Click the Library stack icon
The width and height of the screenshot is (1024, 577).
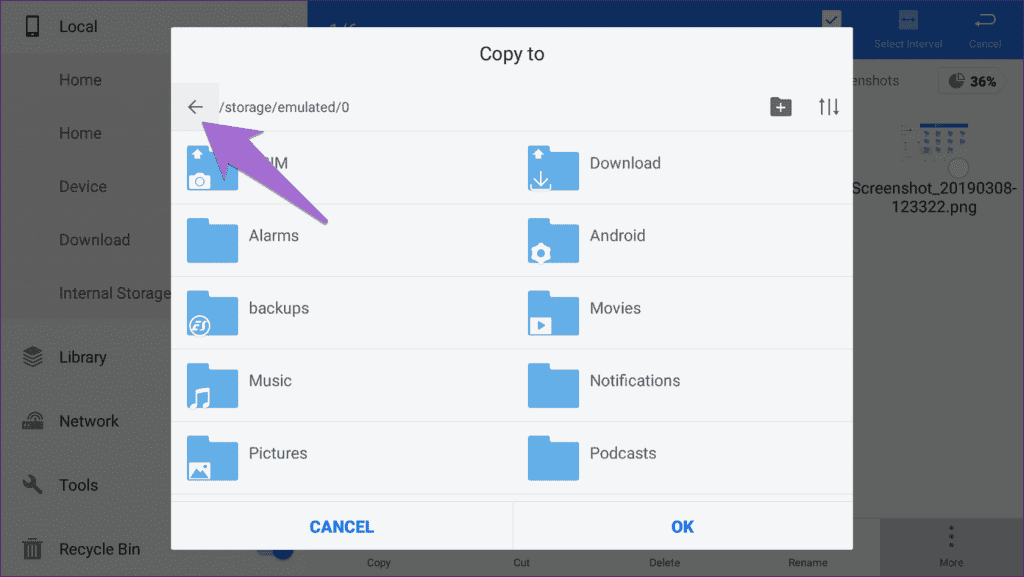(32, 356)
